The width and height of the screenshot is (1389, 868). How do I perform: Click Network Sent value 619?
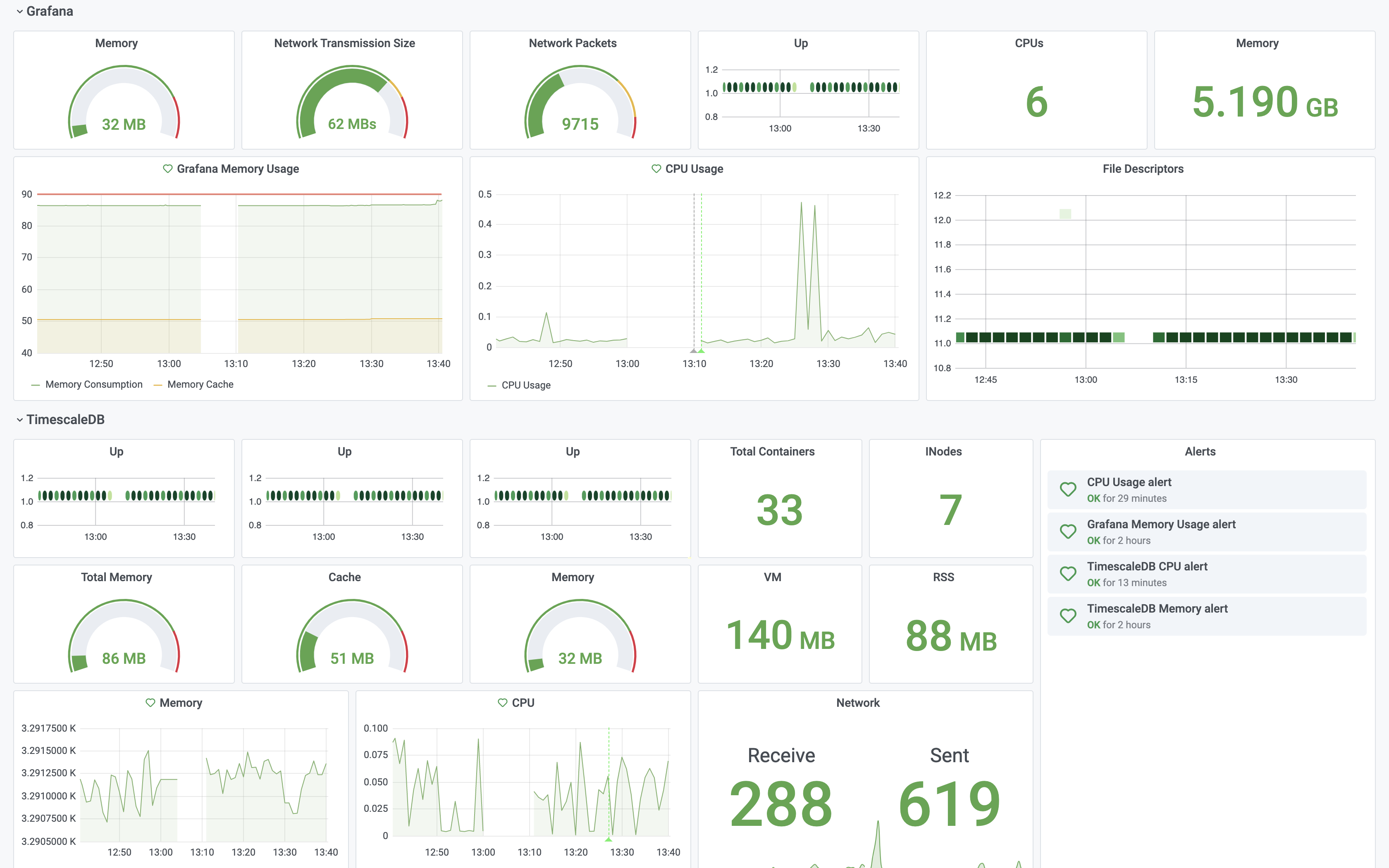click(949, 803)
